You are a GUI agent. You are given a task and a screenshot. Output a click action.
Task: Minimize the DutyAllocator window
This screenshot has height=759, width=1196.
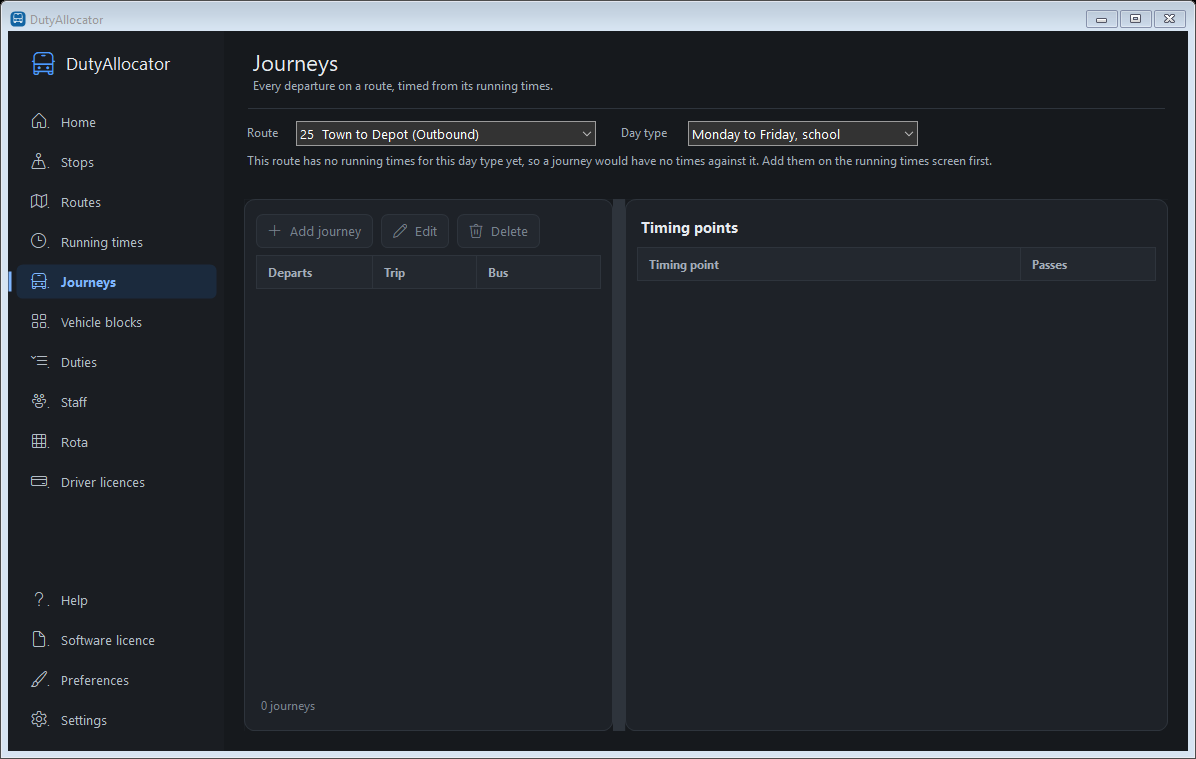(1101, 19)
